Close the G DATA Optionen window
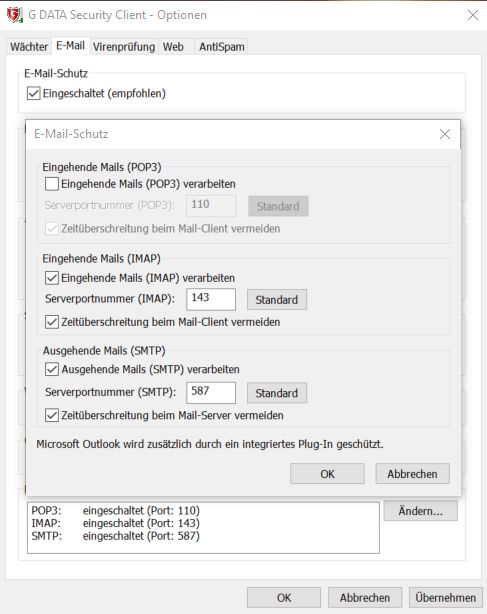Viewport: 487px width, 614px height. click(x=473, y=15)
